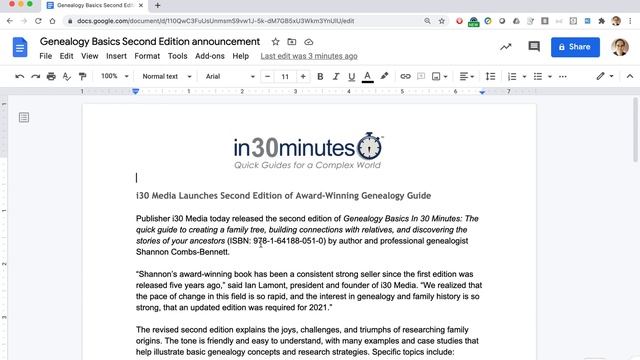Open the View menu
This screenshot has height=360, width=640.
[89, 56]
